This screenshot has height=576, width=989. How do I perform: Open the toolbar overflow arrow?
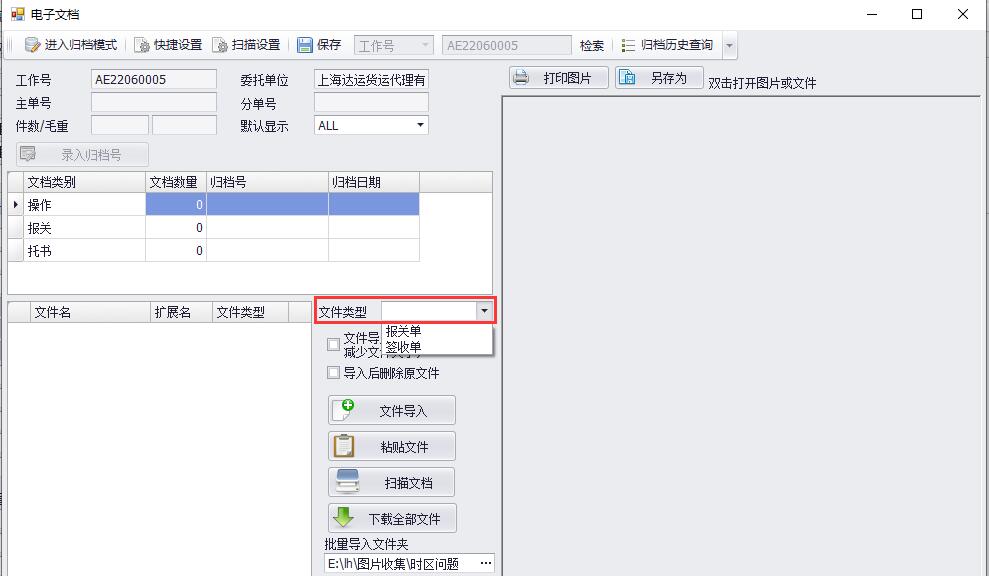coord(729,45)
